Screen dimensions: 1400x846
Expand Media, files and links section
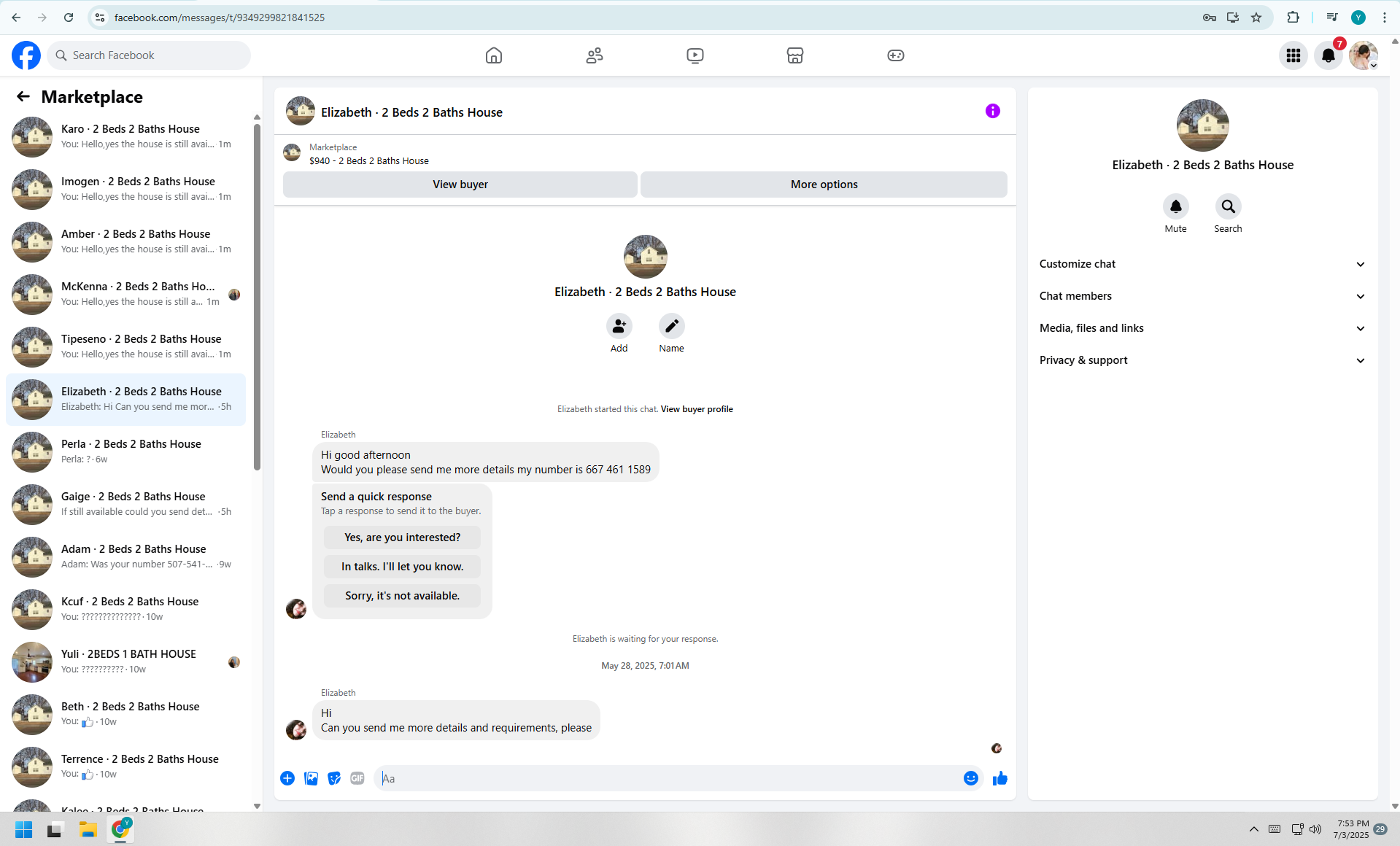coord(1202,328)
